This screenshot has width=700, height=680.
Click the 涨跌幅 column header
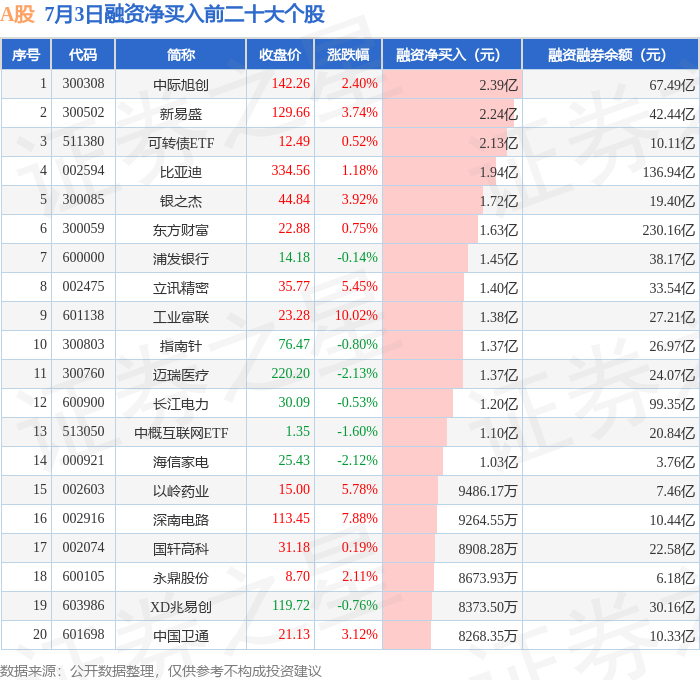pos(348,54)
